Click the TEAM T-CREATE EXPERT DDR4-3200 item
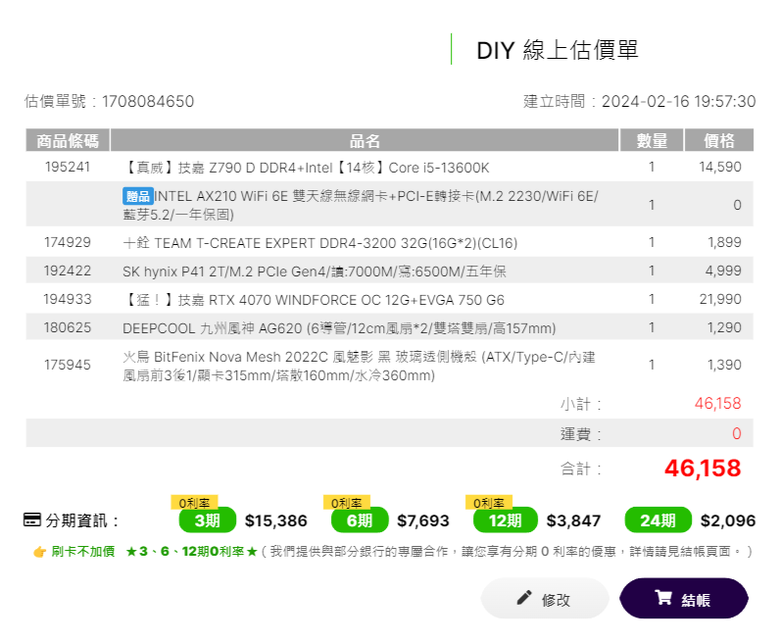The image size is (780, 642). click(x=320, y=243)
